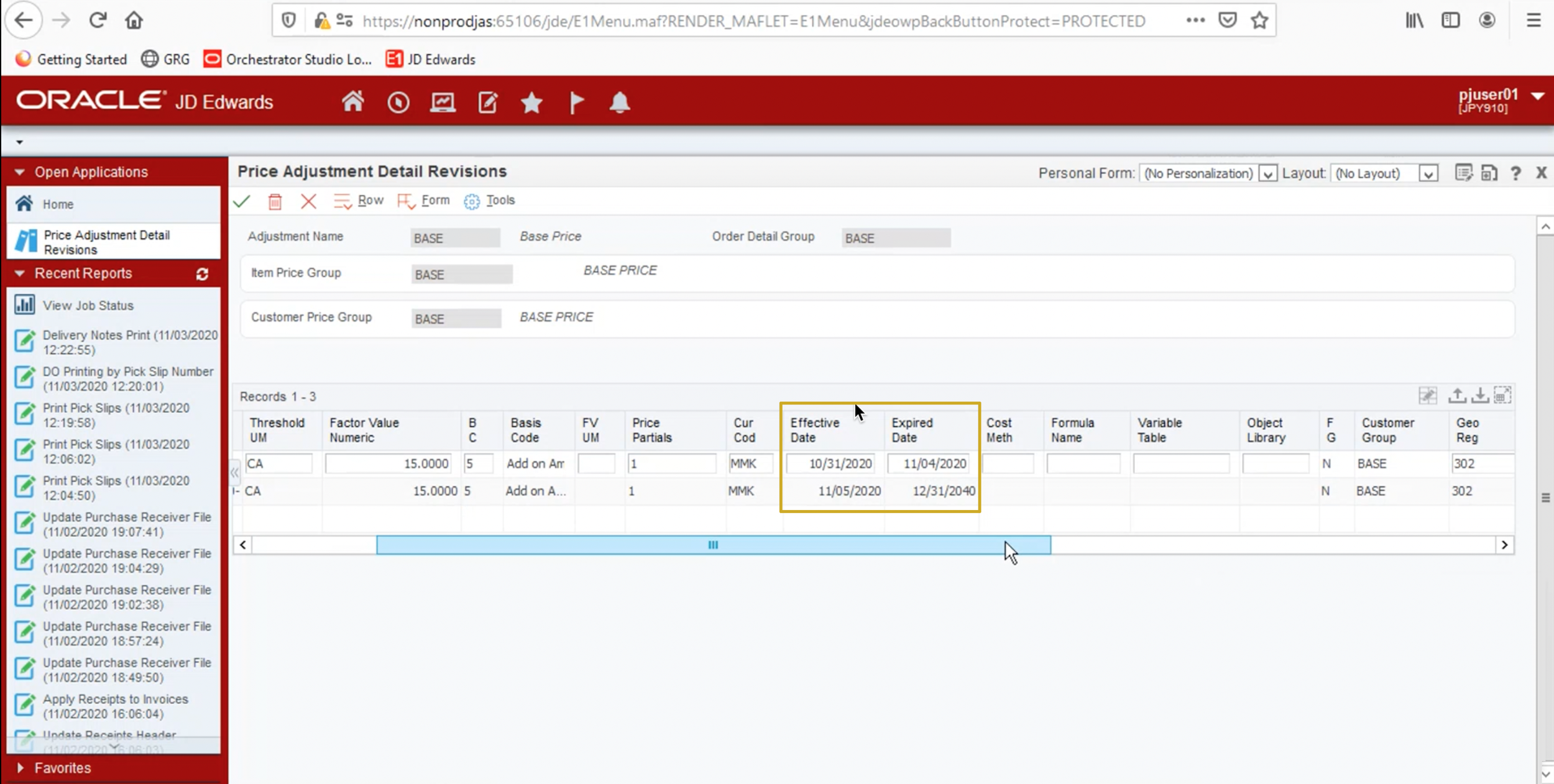Open the Row menu
Viewport: 1554px width, 784px height.
370,201
